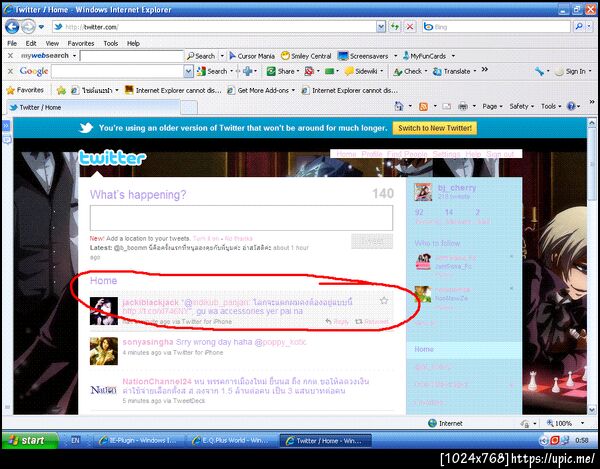Open Smiley Central toolbar item

click(306, 56)
